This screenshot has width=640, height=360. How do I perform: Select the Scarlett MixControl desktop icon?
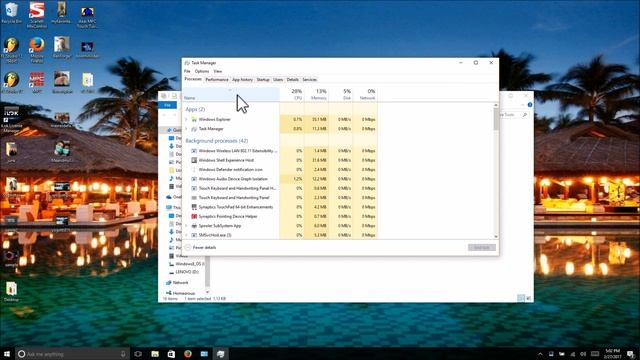(37, 14)
